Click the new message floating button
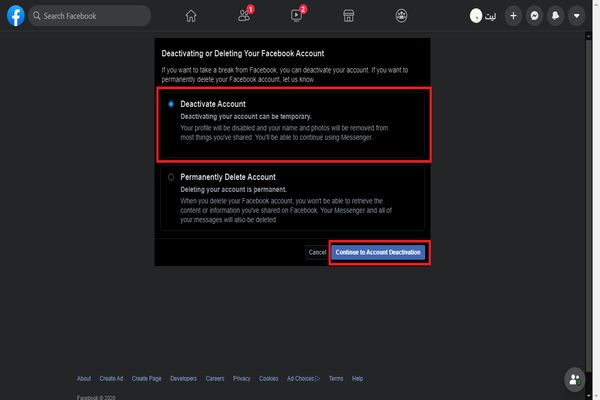This screenshot has height=400, width=600. click(574, 378)
